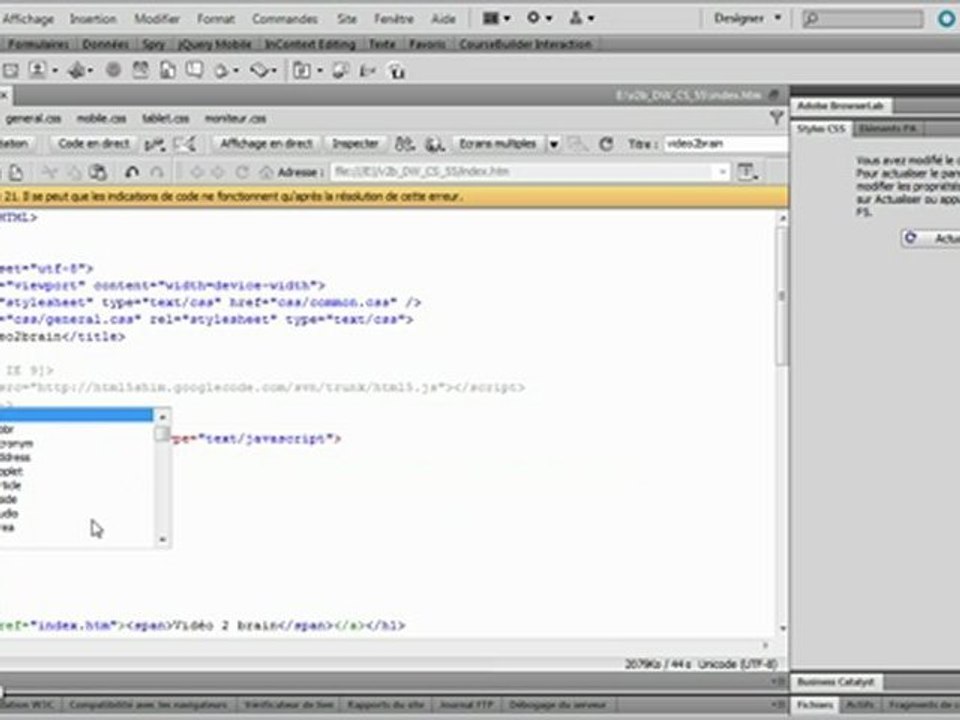
Task: Switch to the Données insert tab
Action: pos(105,44)
